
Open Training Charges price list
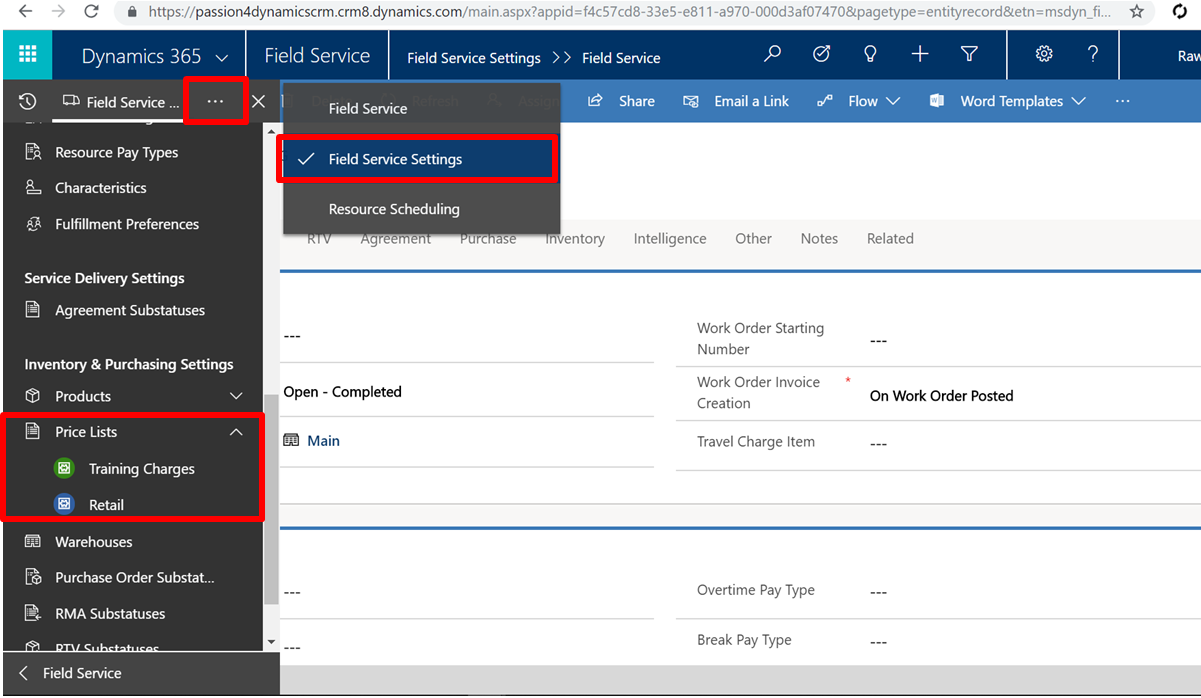point(141,469)
